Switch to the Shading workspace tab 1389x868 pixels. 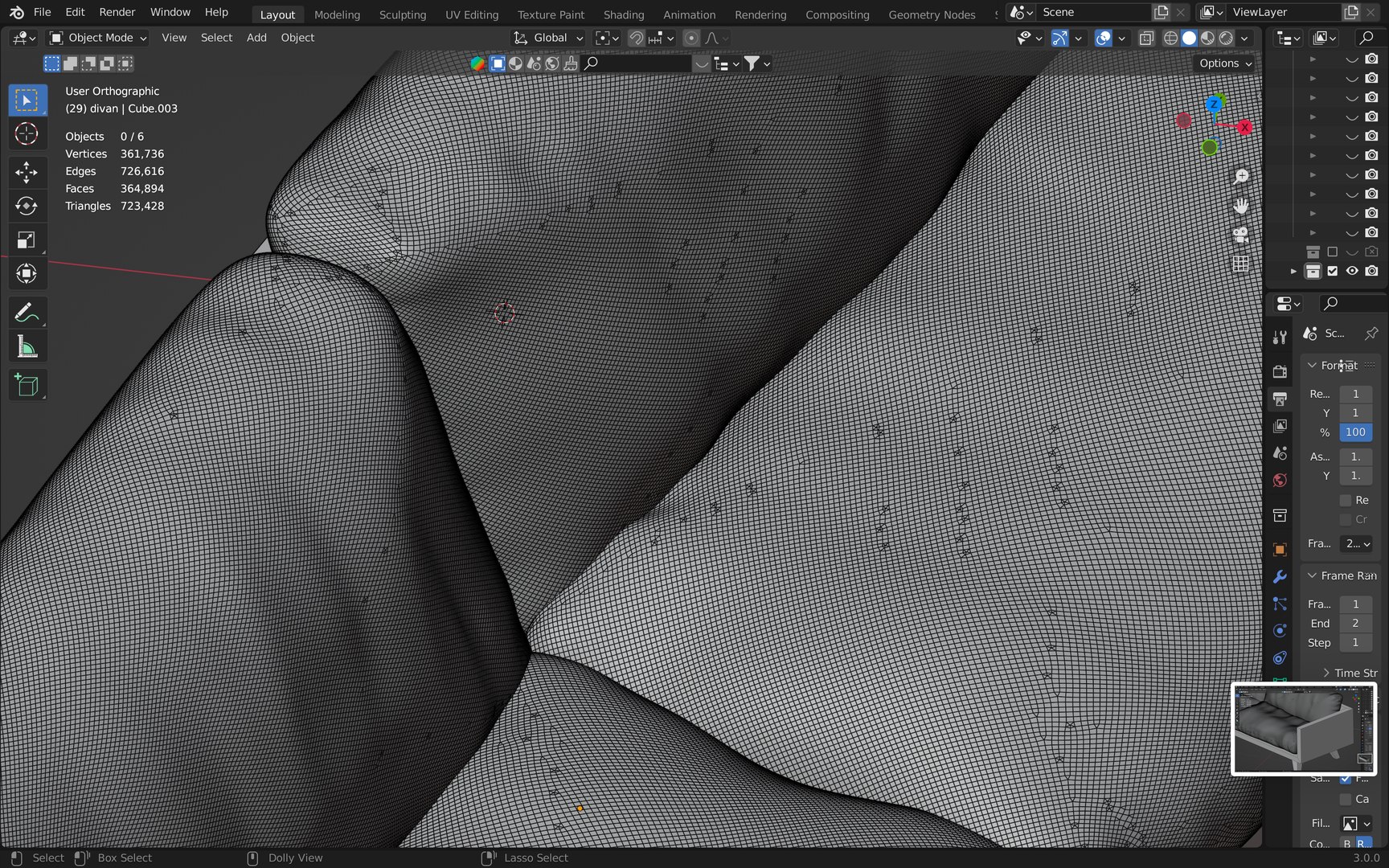[x=624, y=14]
